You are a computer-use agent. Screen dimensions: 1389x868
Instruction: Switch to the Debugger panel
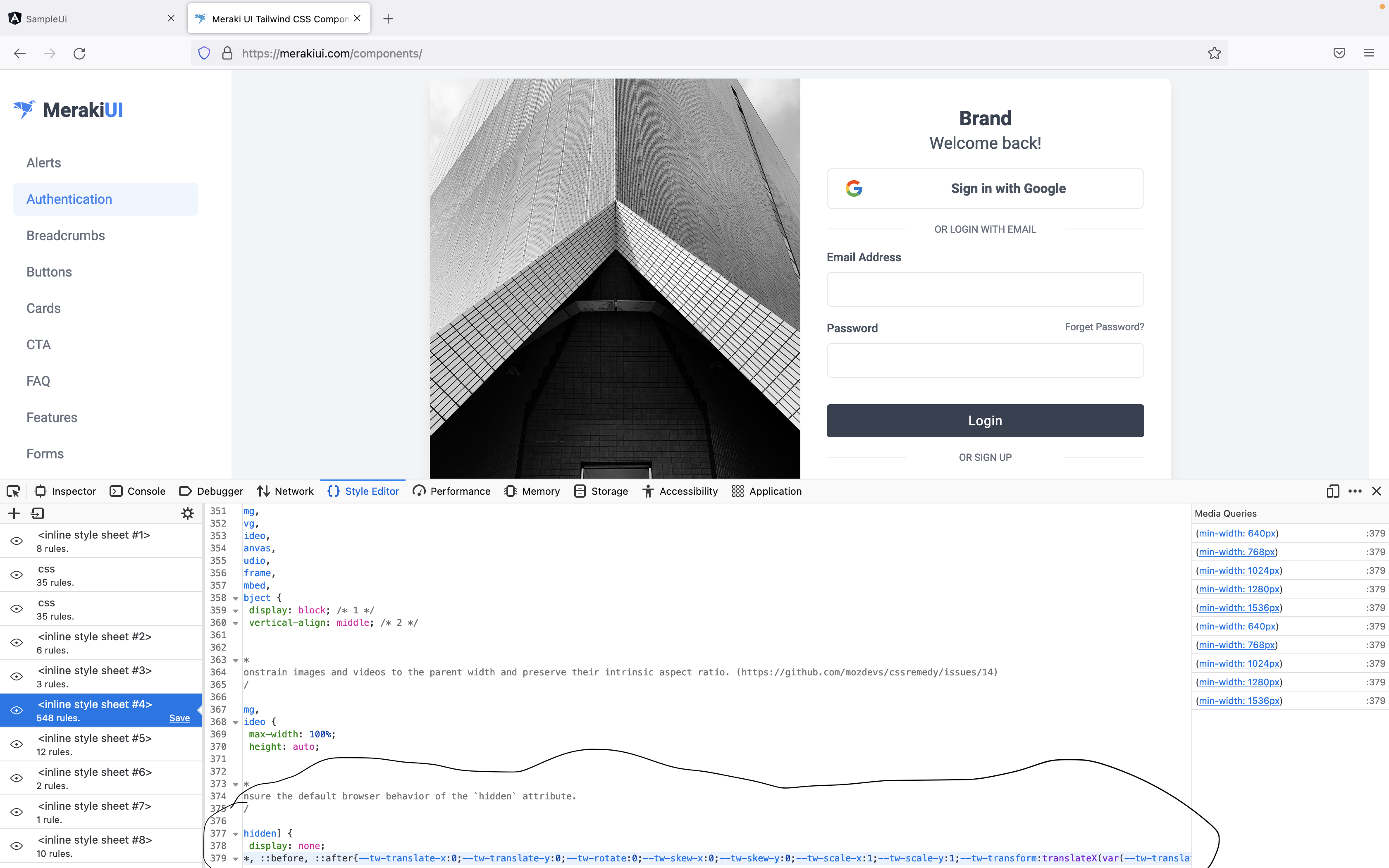pos(211,491)
